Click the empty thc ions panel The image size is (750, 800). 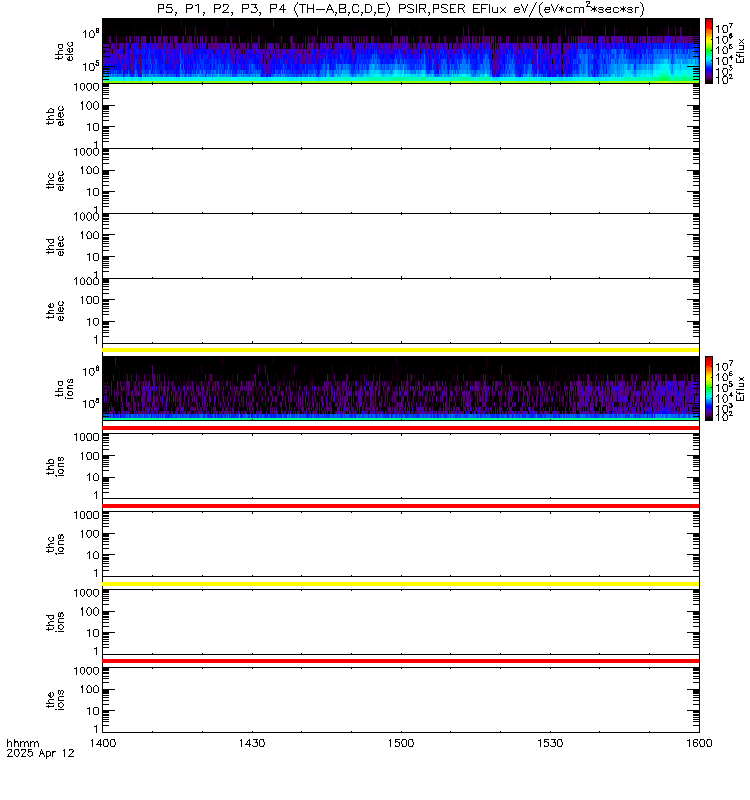(x=401, y=544)
